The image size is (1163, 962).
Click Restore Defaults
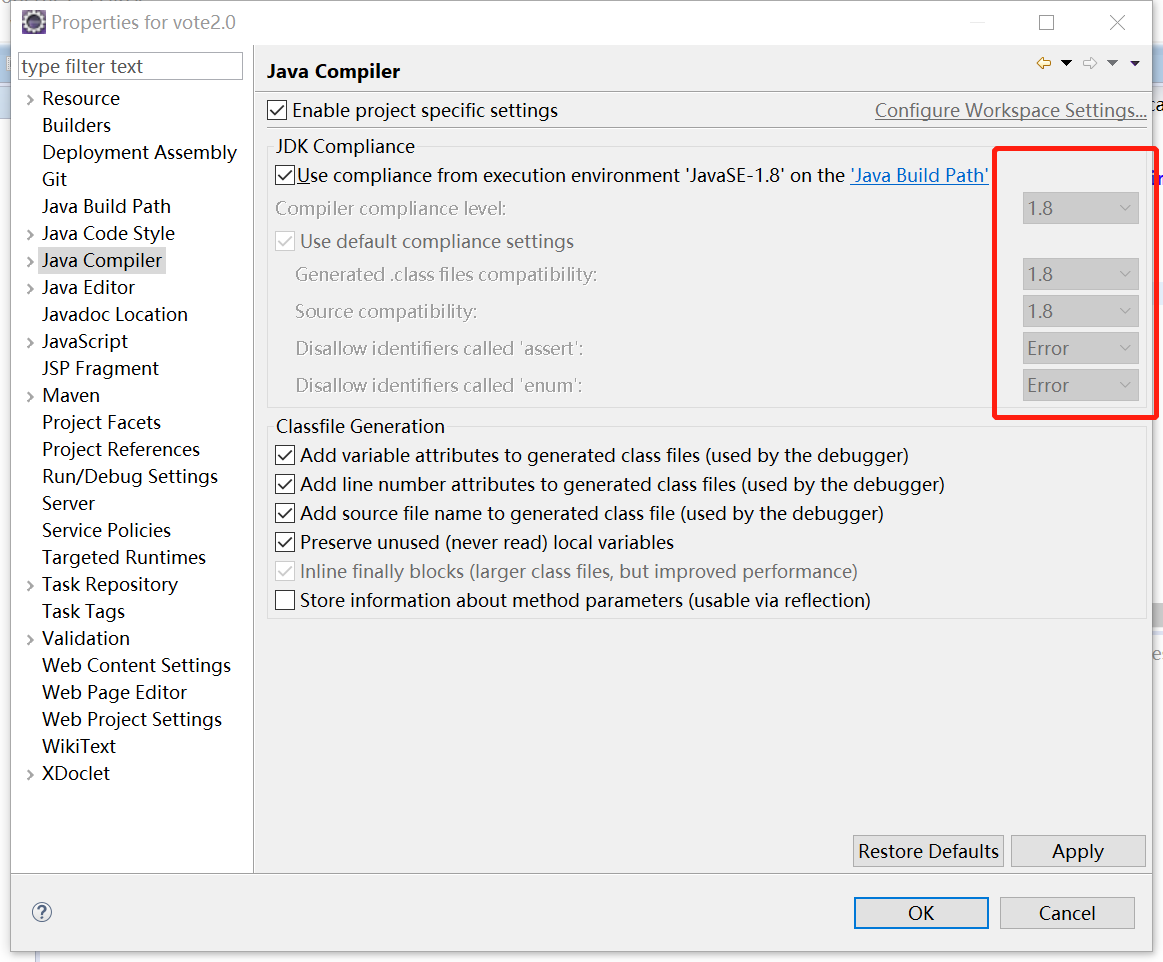coord(927,851)
